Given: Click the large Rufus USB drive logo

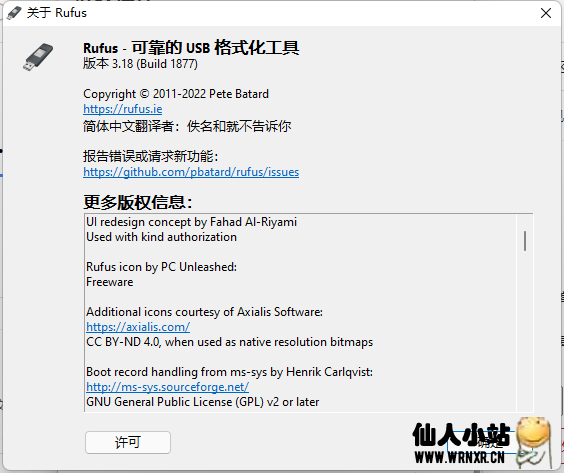Looking at the screenshot, I should point(38,57).
